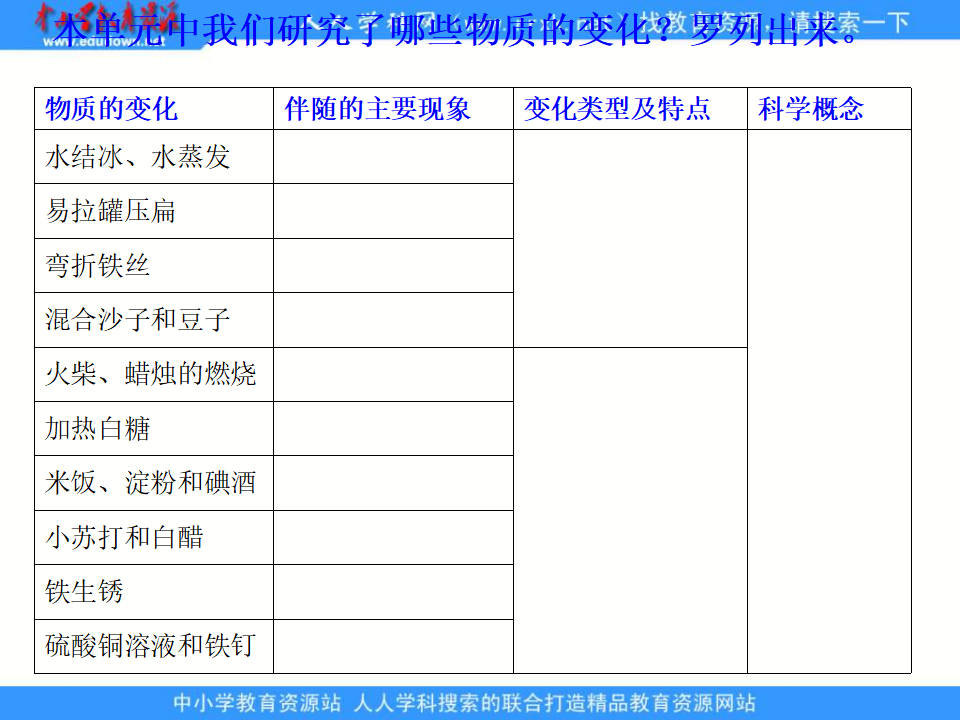The height and width of the screenshot is (720, 960).
Task: Select the row '硫酸铜溶液和铁钉'
Action: 154,647
